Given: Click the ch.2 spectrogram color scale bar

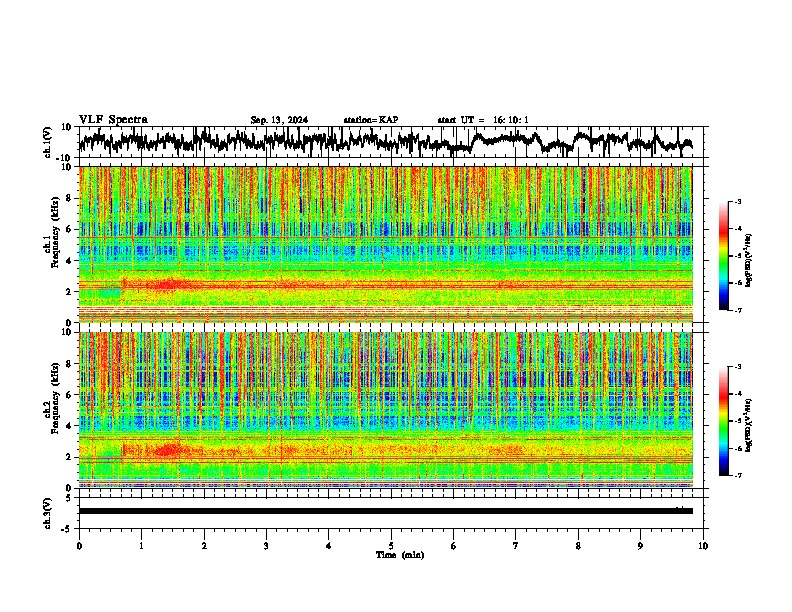Looking at the screenshot, I should (x=724, y=421).
